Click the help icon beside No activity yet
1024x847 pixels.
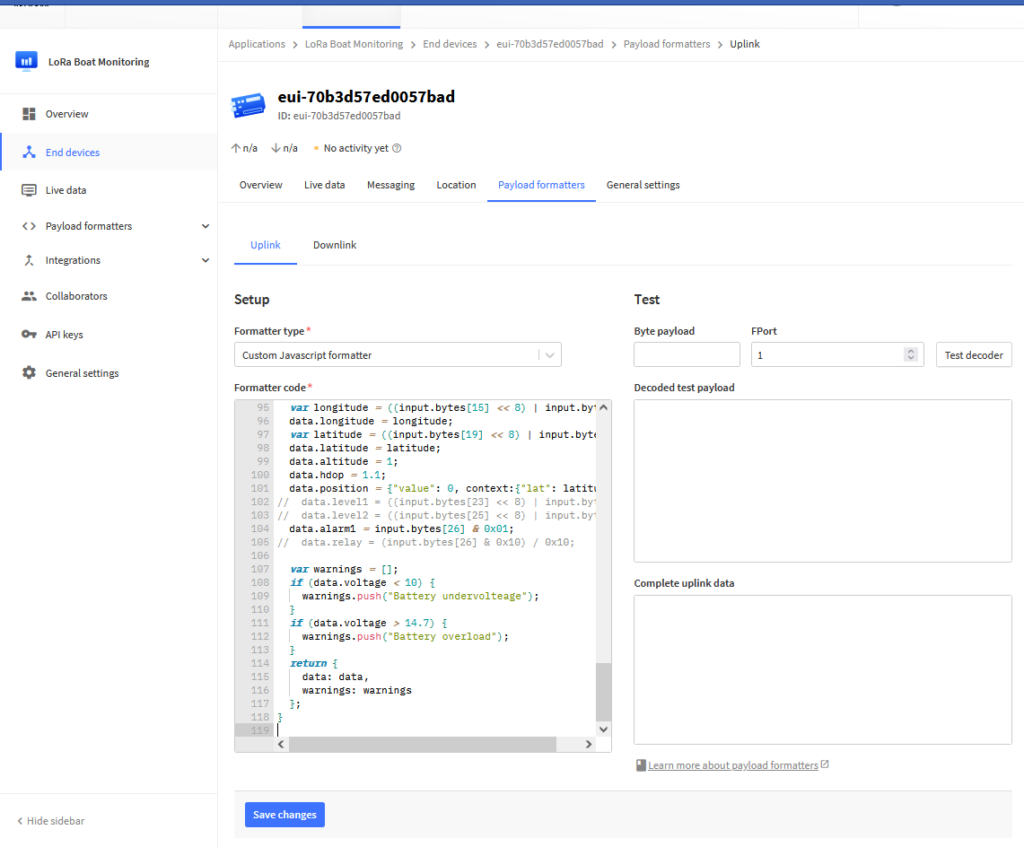tap(397, 148)
